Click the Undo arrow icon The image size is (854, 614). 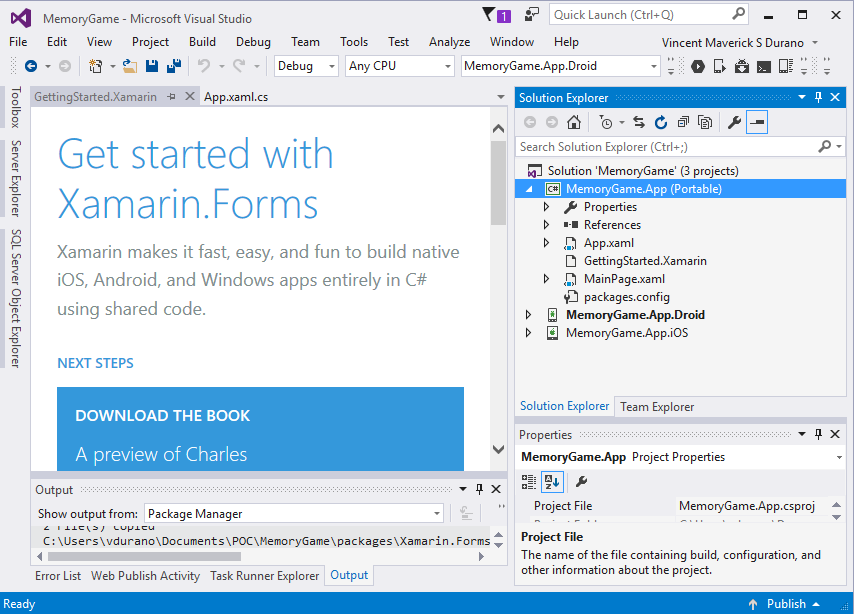tap(204, 66)
